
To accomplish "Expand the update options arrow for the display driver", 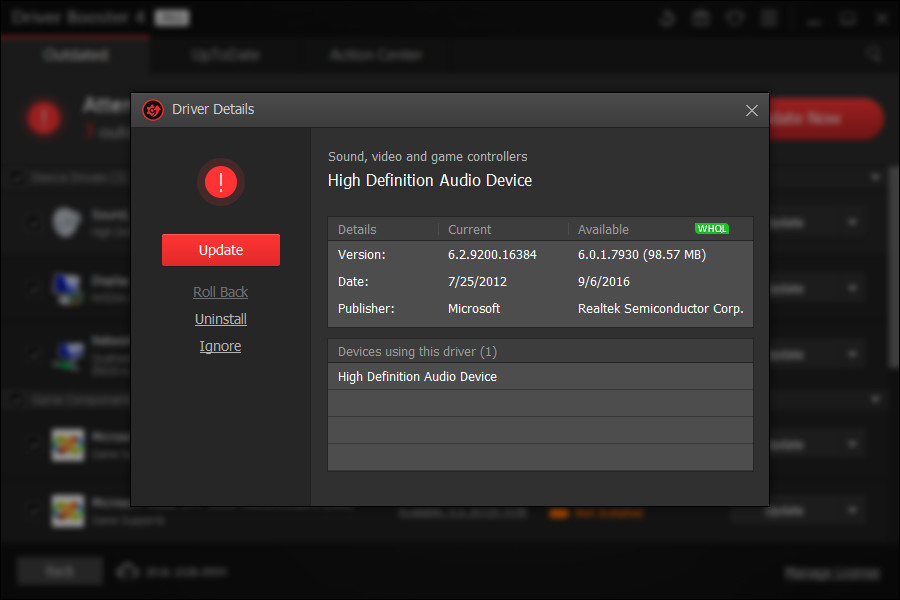I will point(852,288).
